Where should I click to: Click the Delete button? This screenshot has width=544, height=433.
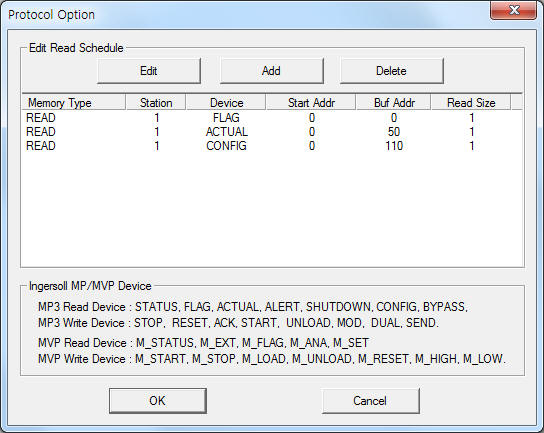point(392,71)
